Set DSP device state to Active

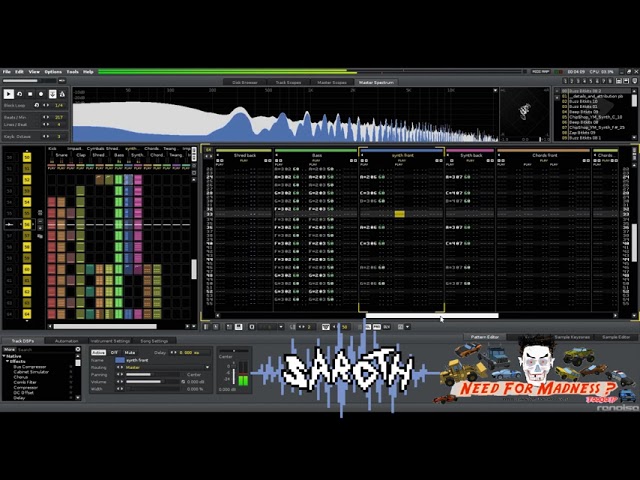98,352
